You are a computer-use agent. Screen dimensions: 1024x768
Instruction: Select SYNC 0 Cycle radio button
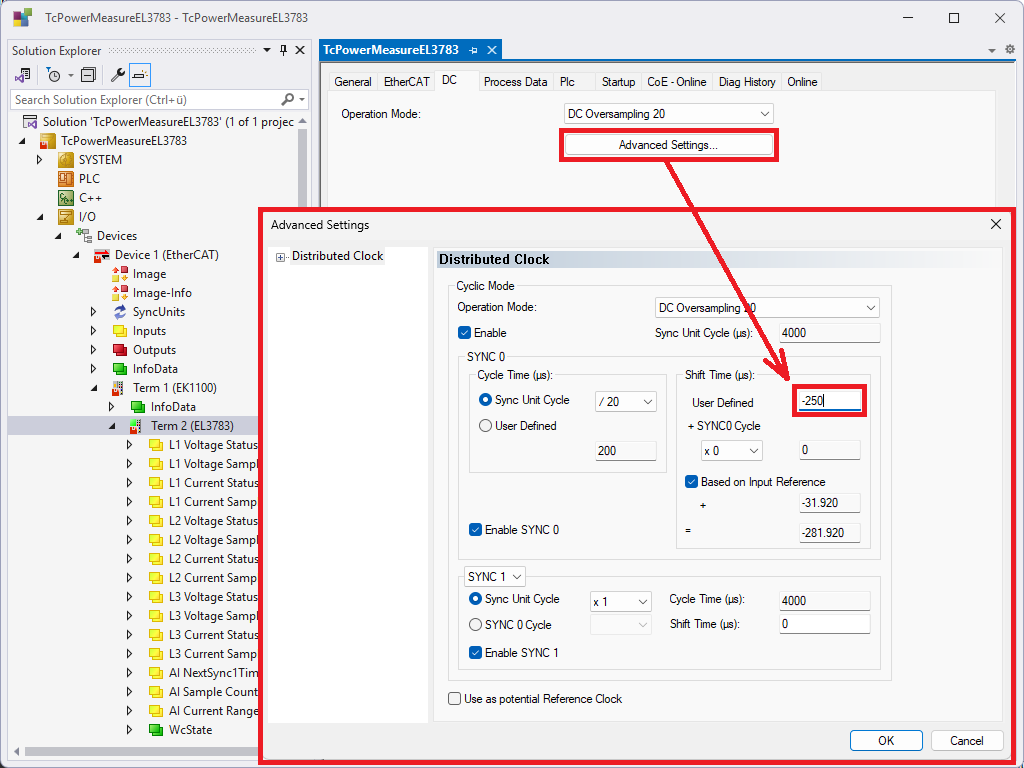475,625
